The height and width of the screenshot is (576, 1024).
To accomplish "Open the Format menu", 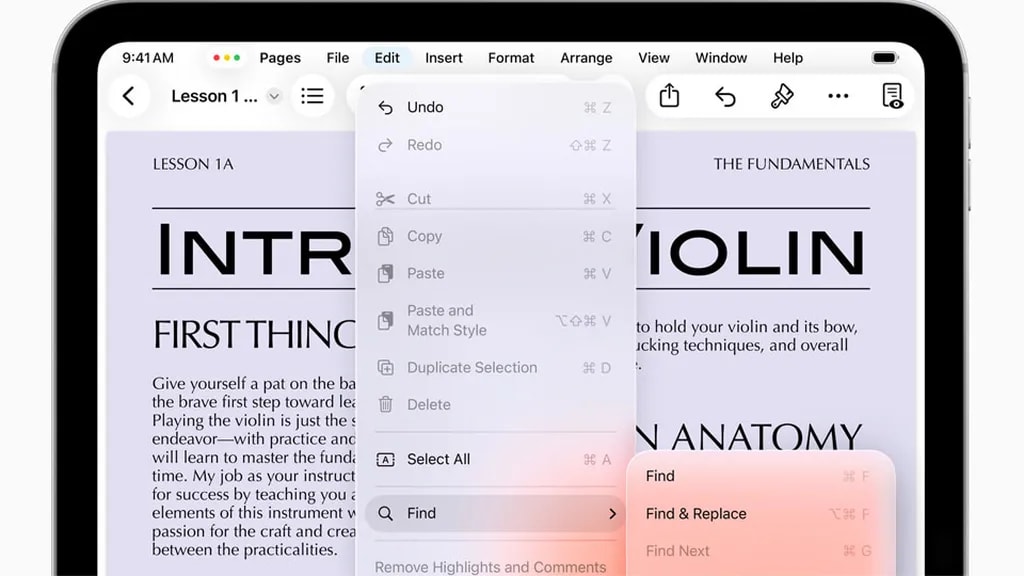I will [x=511, y=58].
